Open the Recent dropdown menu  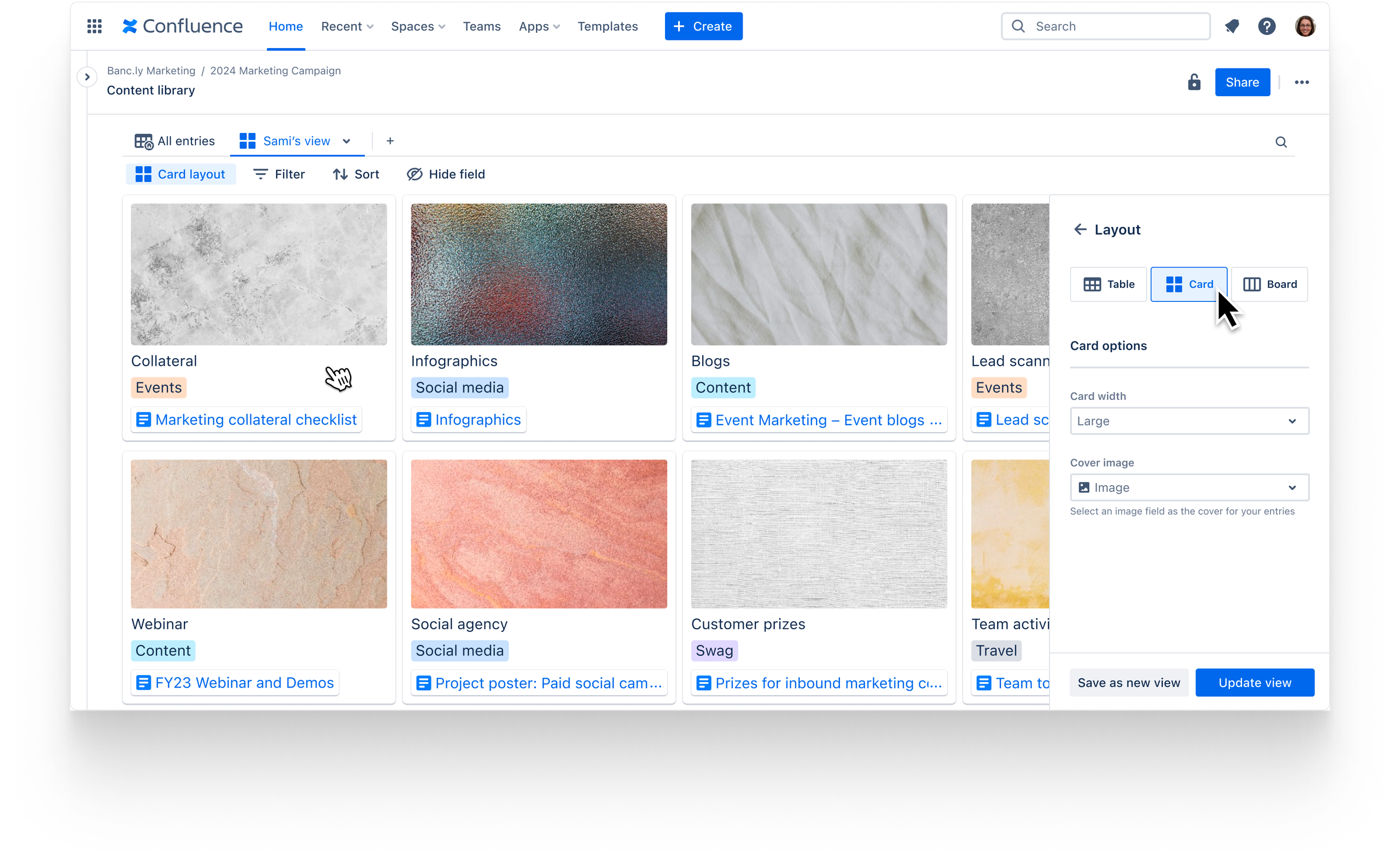[x=347, y=26]
